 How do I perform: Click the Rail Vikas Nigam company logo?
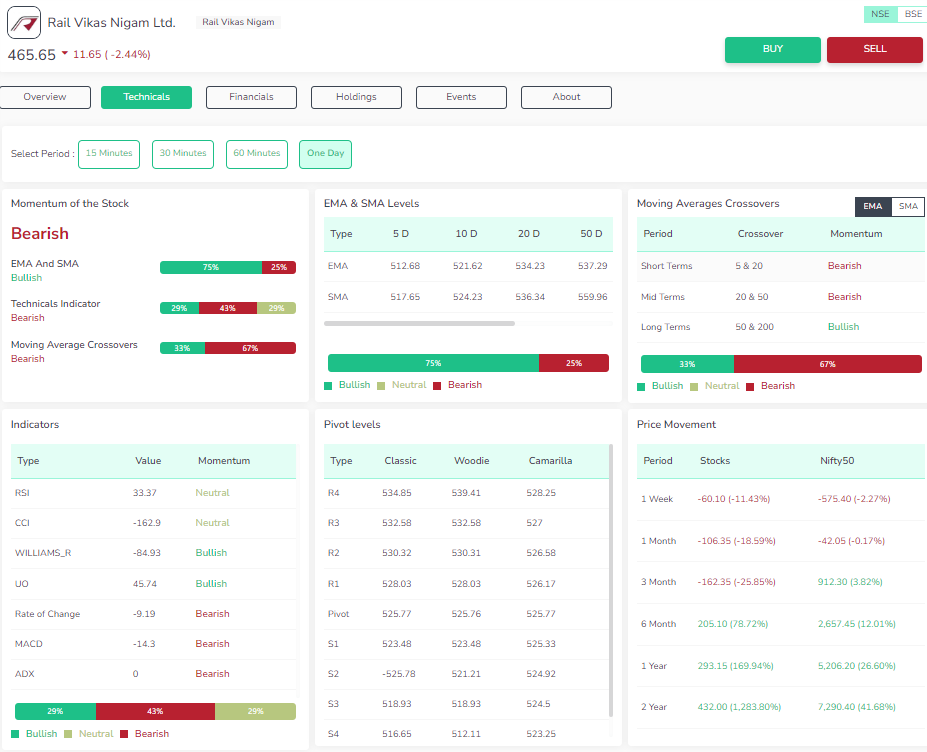24,23
